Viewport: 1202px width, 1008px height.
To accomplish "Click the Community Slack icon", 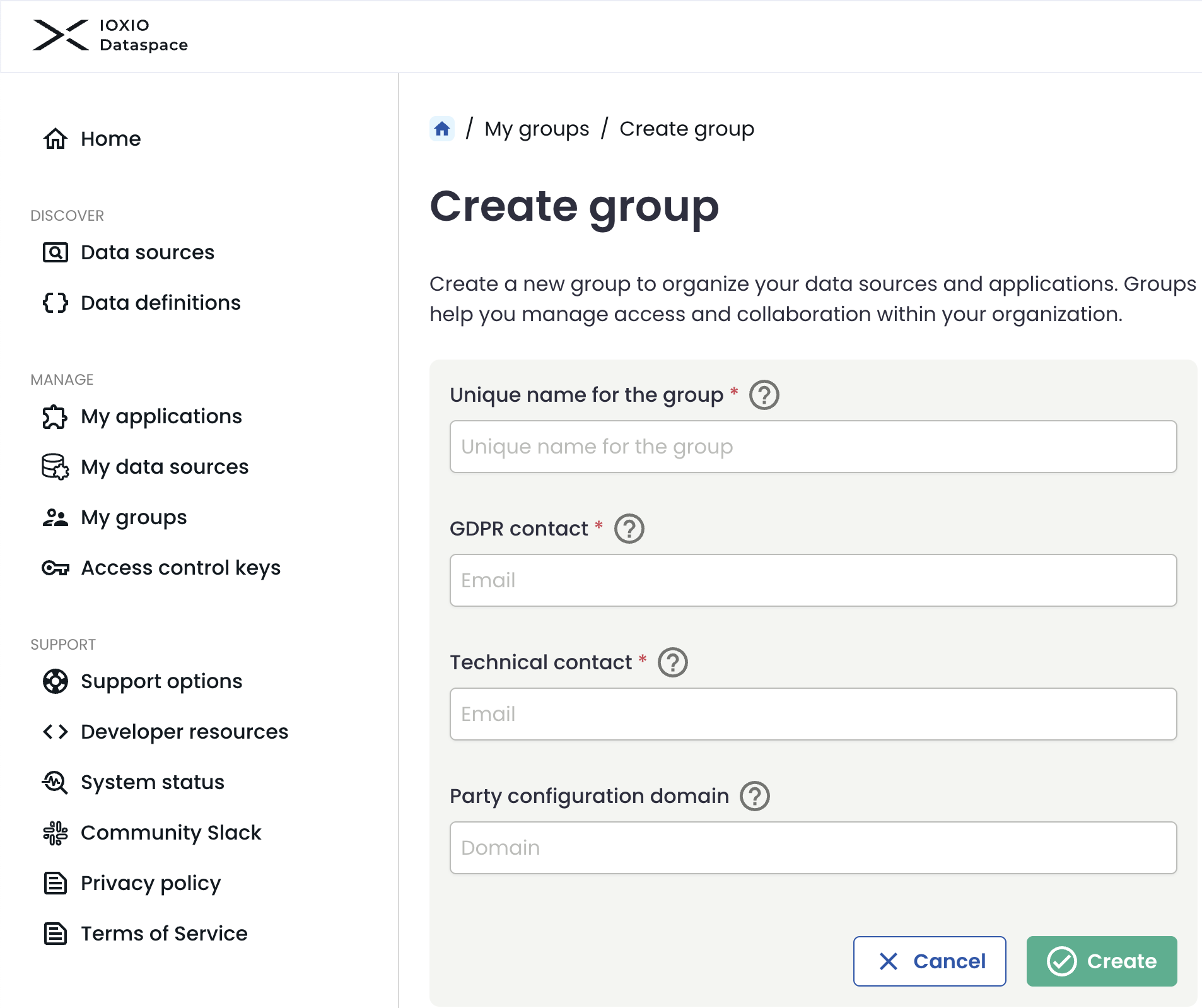I will point(55,833).
